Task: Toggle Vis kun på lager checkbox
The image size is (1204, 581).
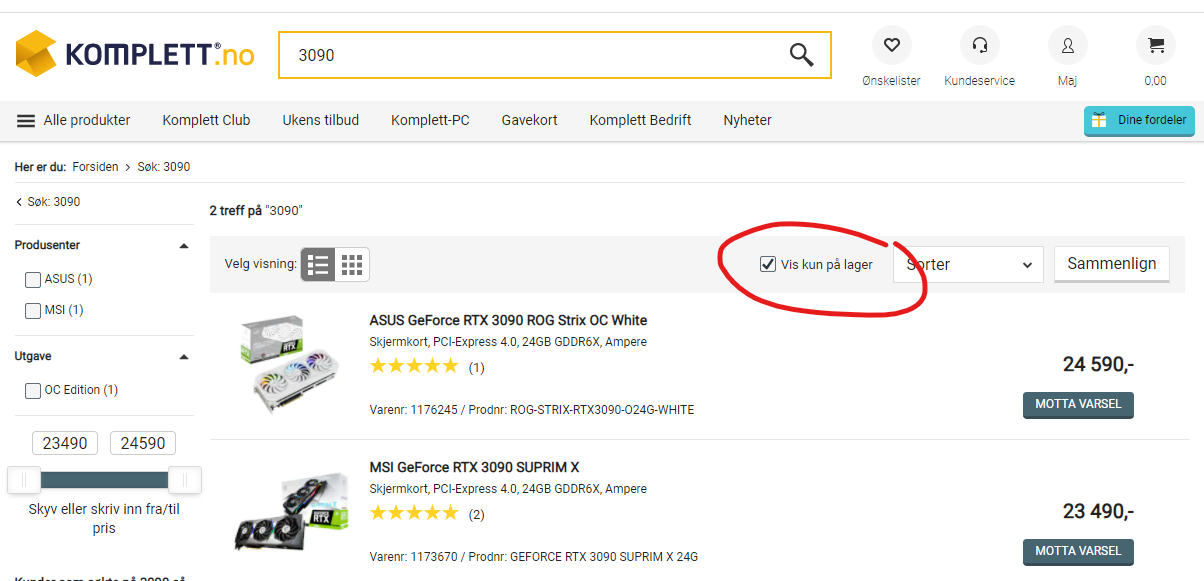Action: pyautogui.click(x=768, y=264)
